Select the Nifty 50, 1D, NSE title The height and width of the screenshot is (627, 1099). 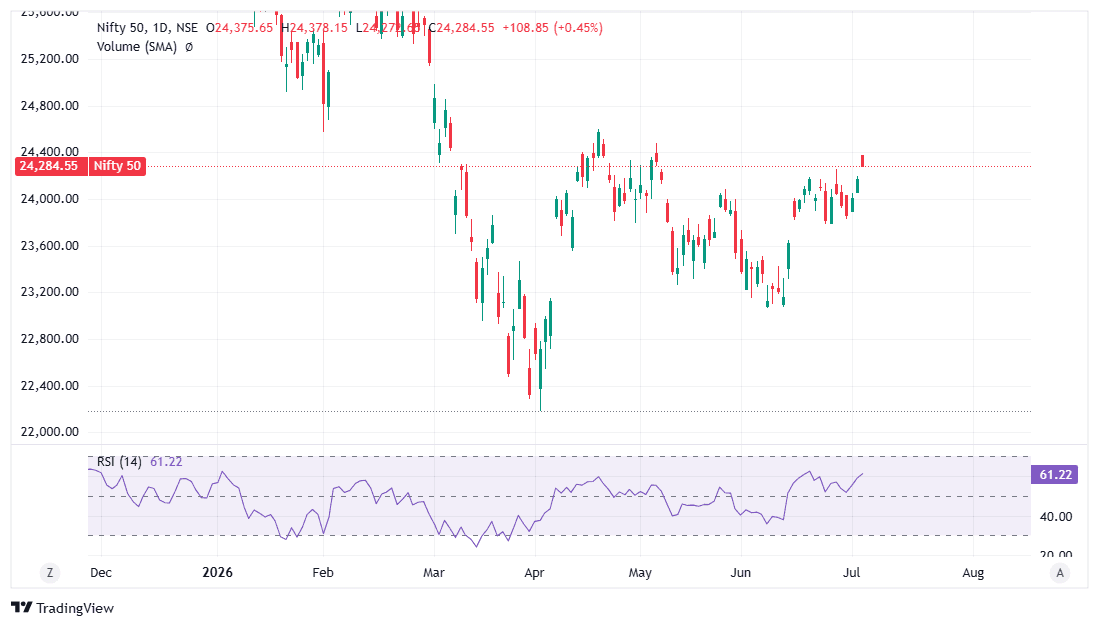click(x=147, y=28)
